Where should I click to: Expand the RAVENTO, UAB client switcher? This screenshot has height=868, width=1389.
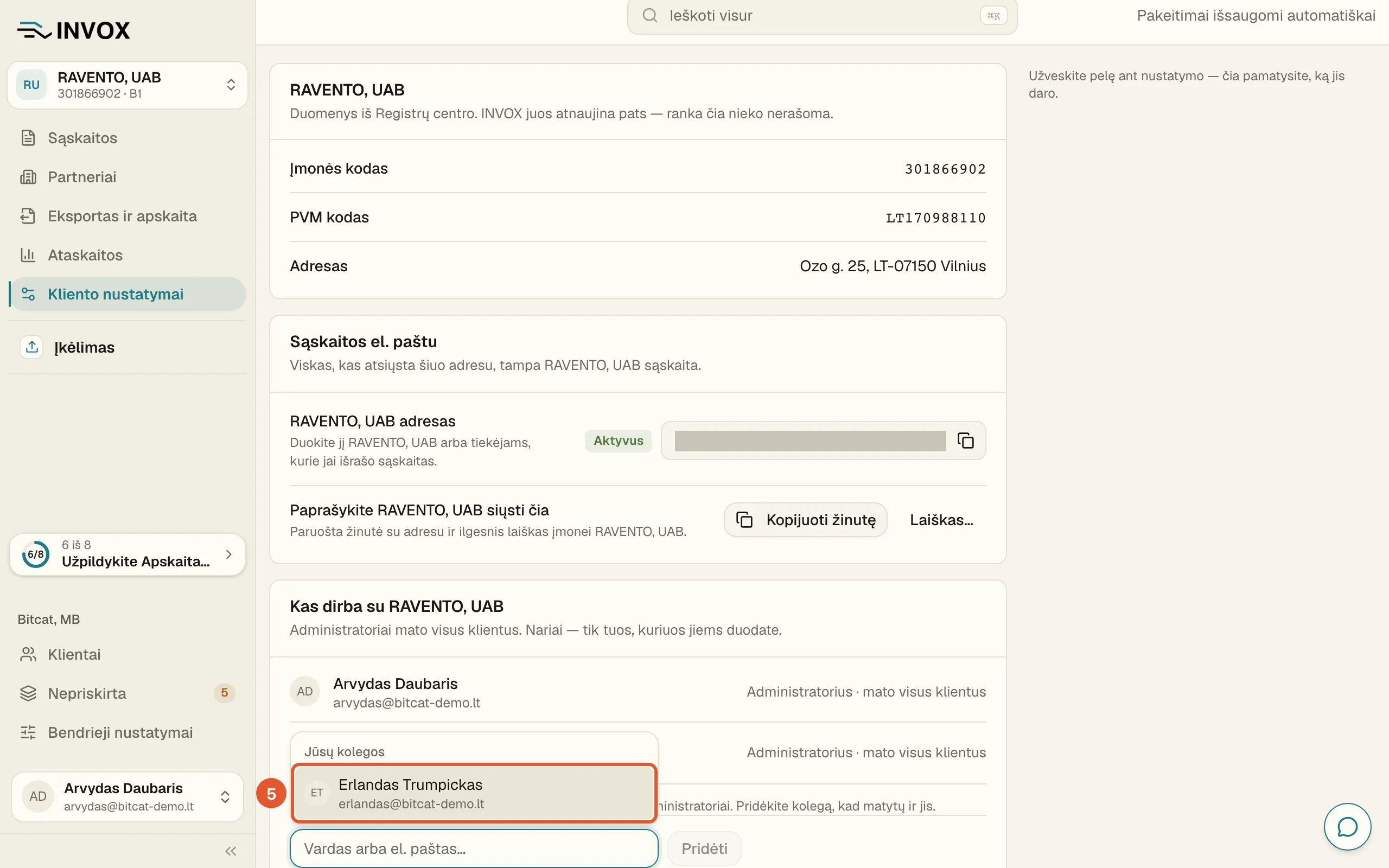coord(128,85)
